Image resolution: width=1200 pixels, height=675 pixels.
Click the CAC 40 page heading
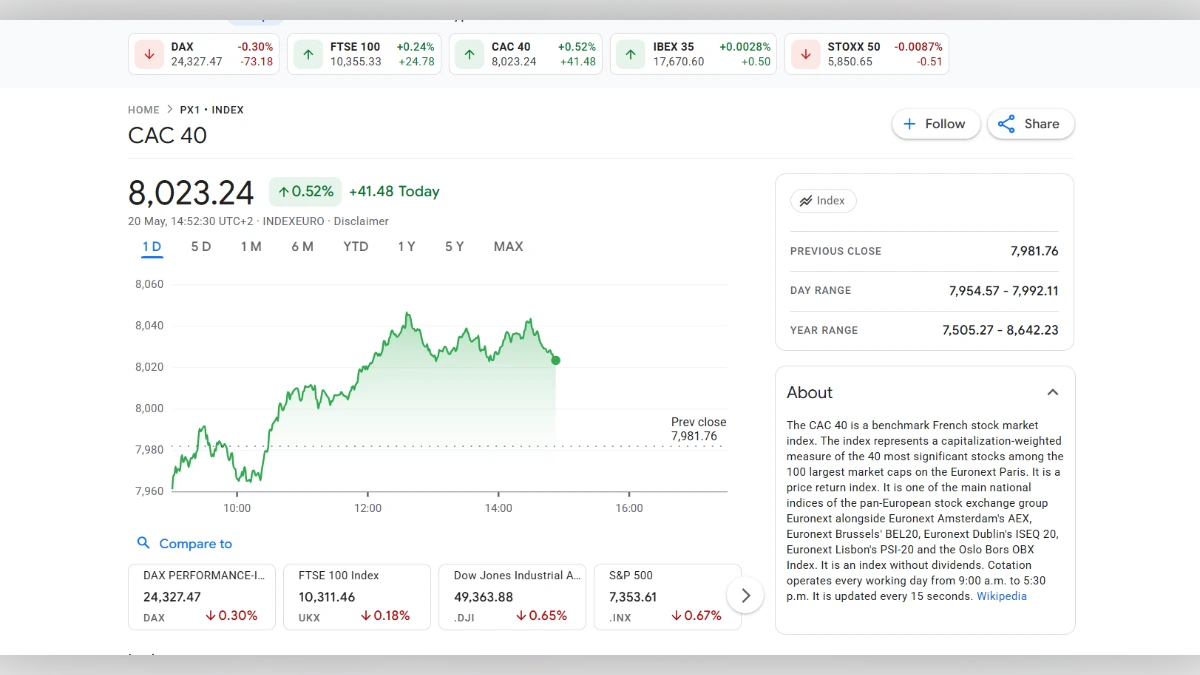pos(167,136)
